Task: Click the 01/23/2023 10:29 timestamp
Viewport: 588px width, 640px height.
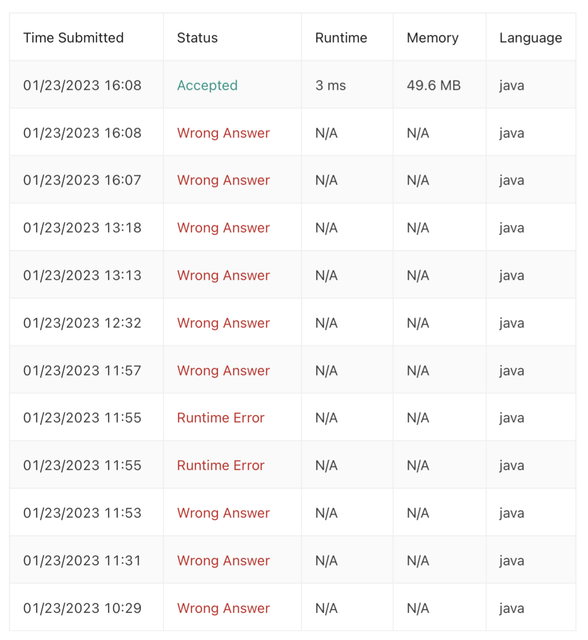Action: pyautogui.click(x=82, y=608)
